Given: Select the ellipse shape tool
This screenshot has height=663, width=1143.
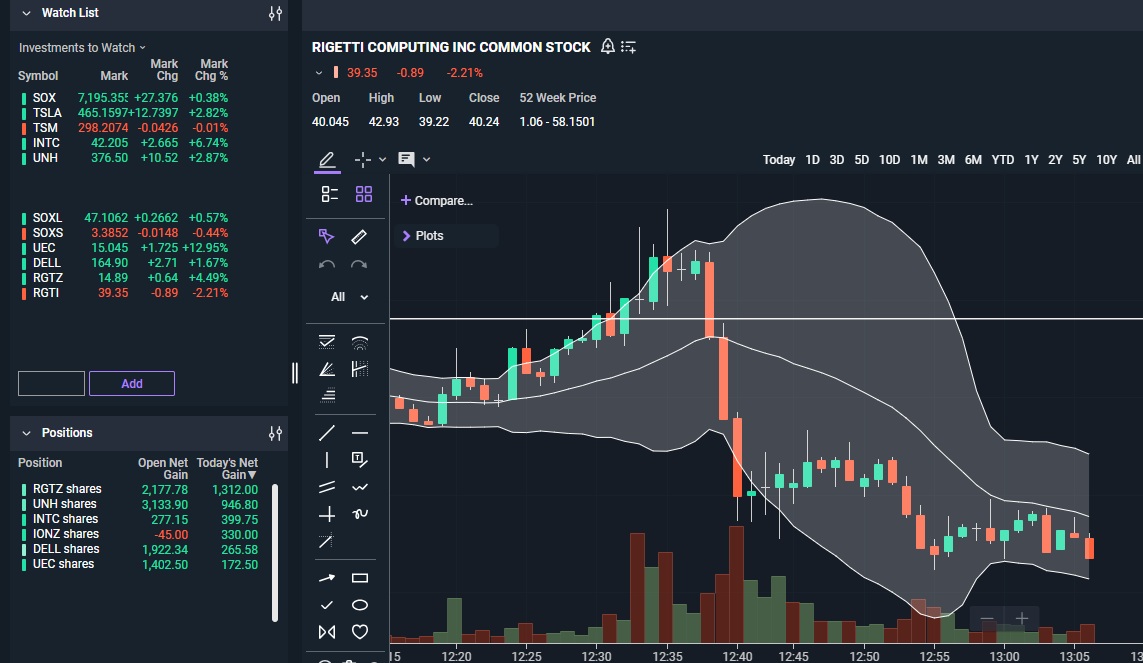Looking at the screenshot, I should pos(359,605).
